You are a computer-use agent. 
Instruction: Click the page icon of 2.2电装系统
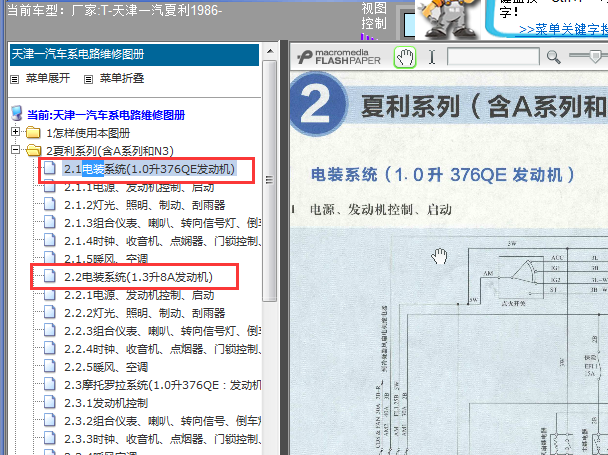pyautogui.click(x=50, y=276)
